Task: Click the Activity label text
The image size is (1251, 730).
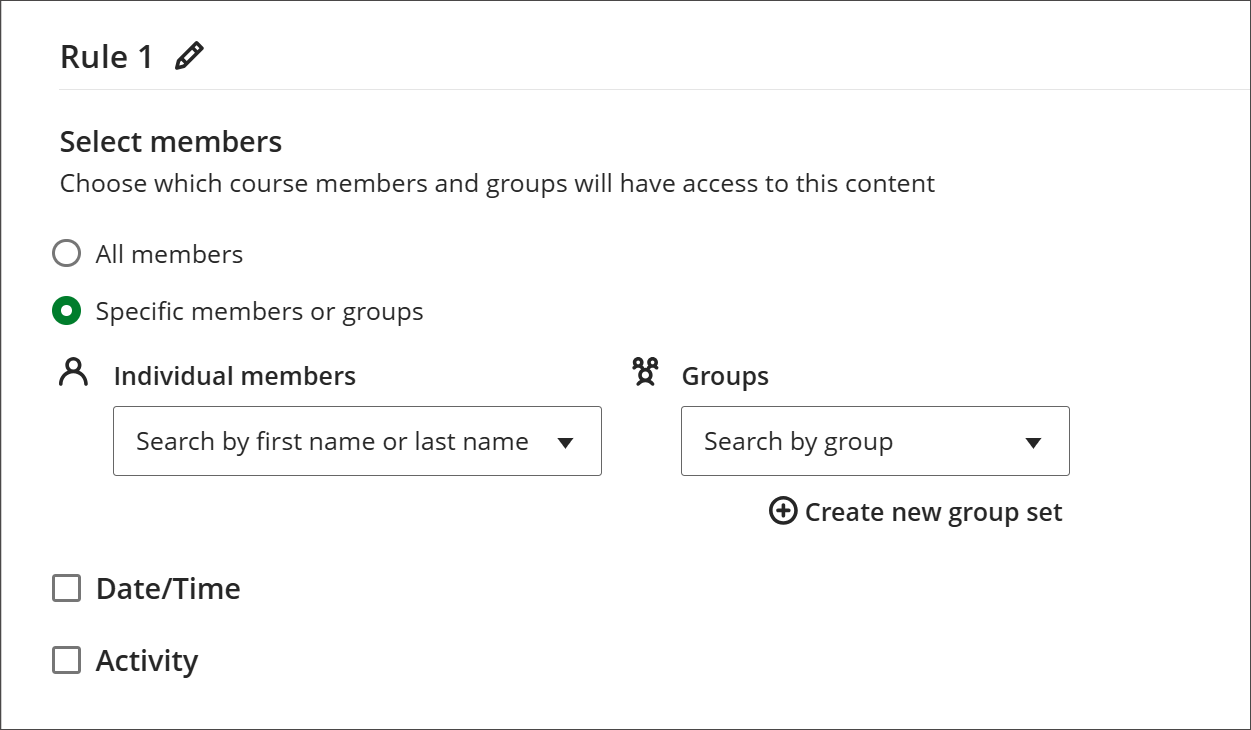Action: coord(147,660)
